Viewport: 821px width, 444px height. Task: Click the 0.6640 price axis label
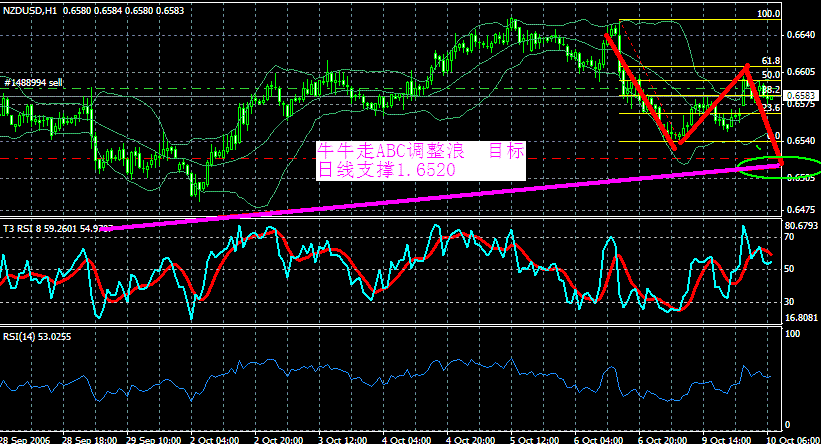coord(801,35)
